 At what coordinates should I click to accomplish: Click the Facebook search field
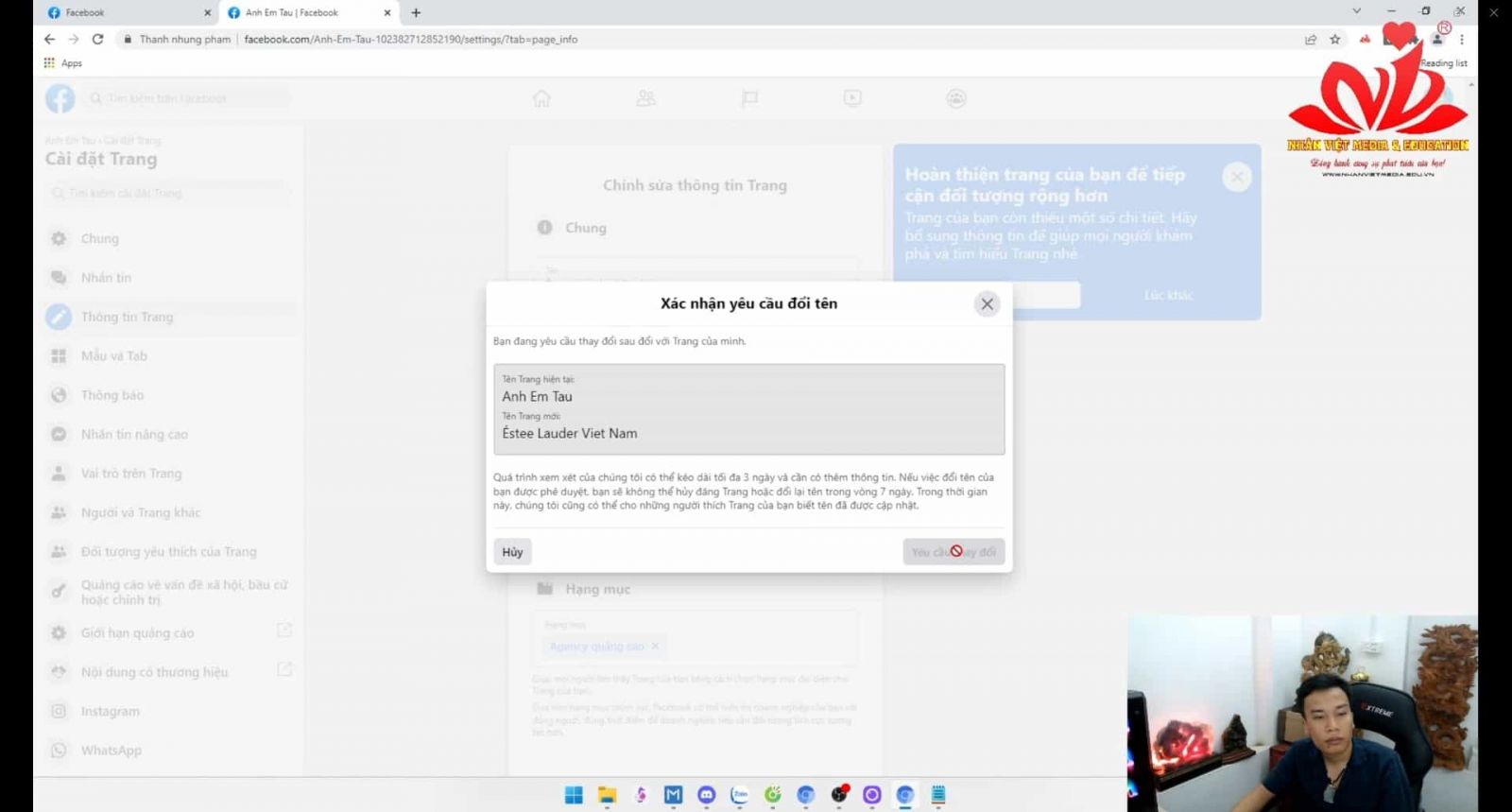[187, 98]
